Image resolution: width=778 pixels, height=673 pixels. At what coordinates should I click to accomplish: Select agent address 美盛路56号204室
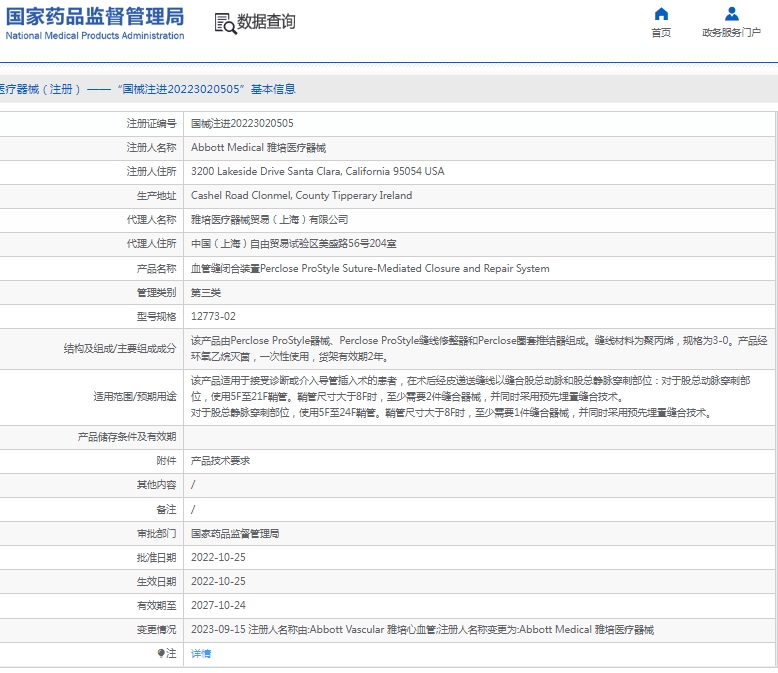click(294, 244)
